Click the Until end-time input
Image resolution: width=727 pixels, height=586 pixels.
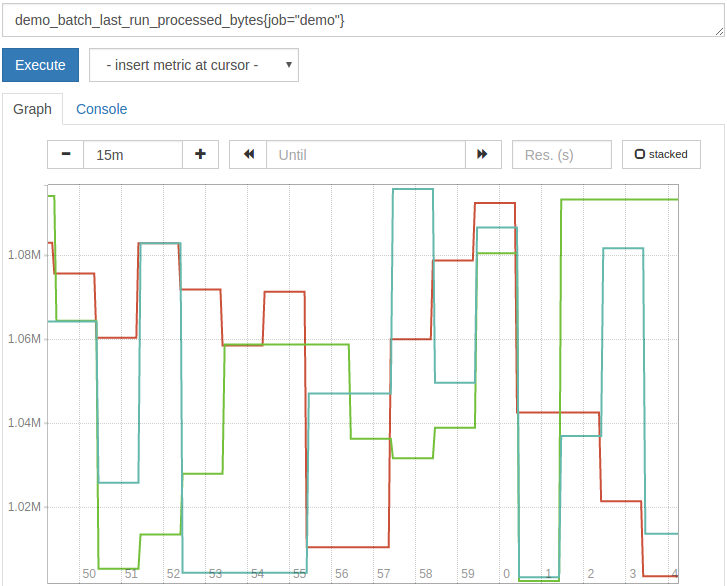pos(367,154)
